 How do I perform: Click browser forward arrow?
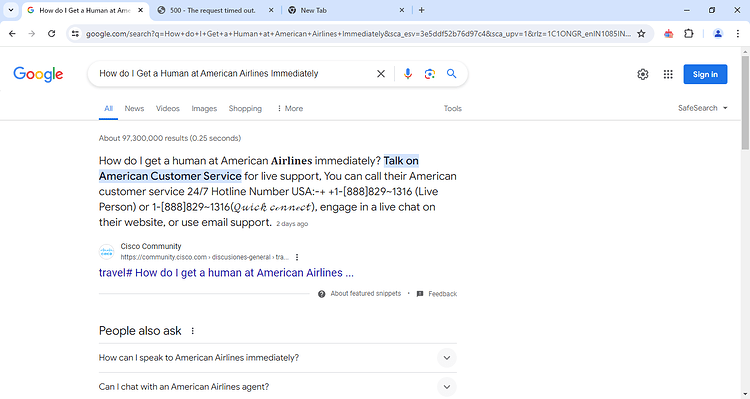[x=32, y=33]
